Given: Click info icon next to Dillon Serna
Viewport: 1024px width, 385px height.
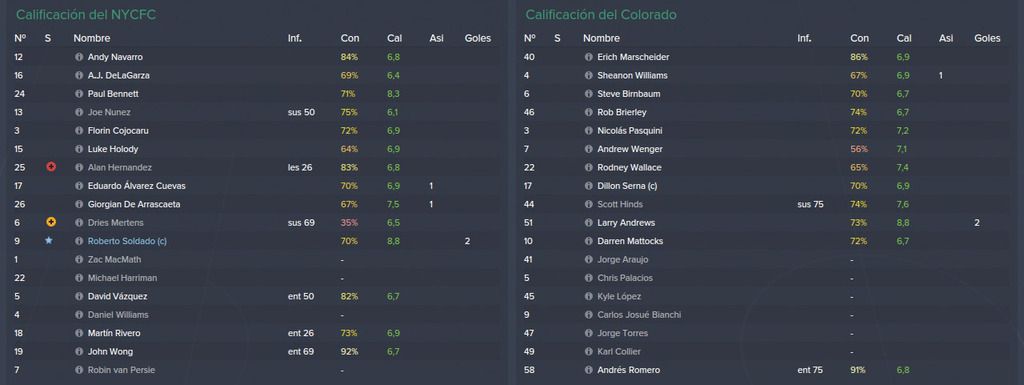Looking at the screenshot, I should 588,186.
